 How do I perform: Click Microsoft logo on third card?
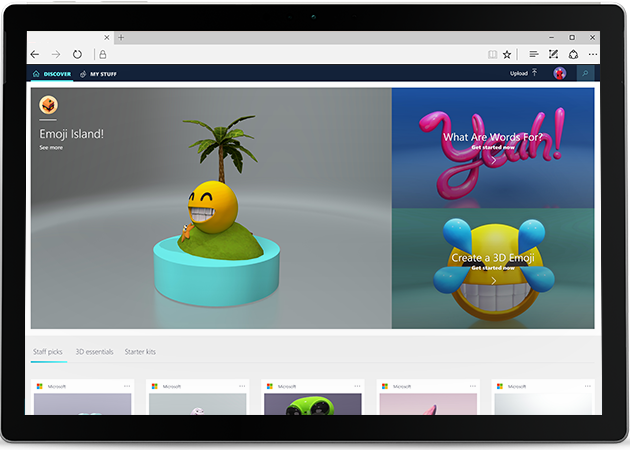pyautogui.click(x=270, y=386)
